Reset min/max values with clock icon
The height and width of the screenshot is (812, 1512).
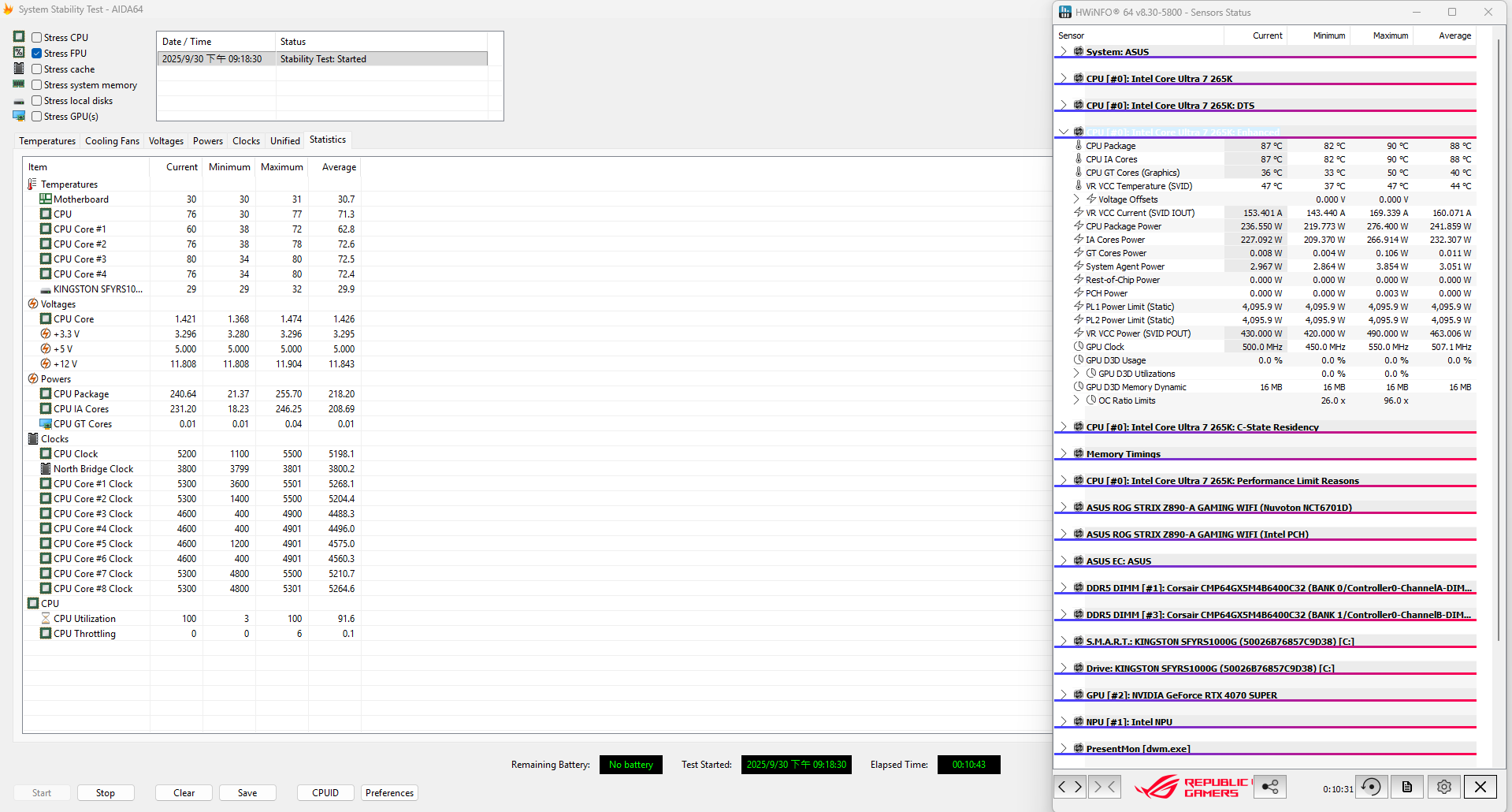1371,786
